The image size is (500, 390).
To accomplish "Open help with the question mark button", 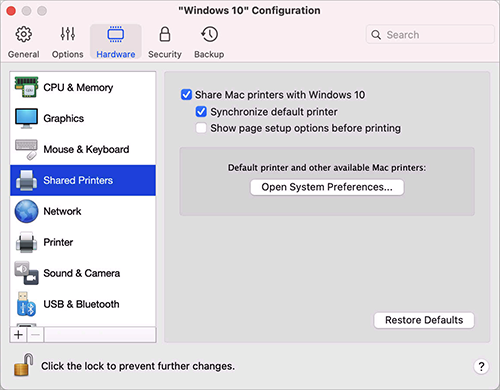I will click(481, 366).
